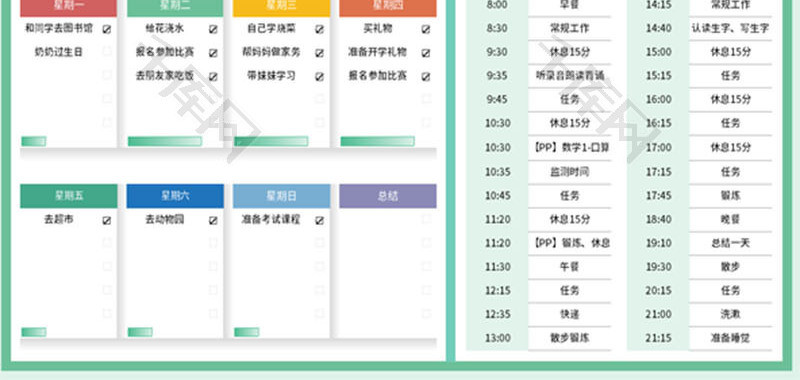Select the 准备睡觉 cell
The width and height of the screenshot is (800, 380).
(x=730, y=338)
